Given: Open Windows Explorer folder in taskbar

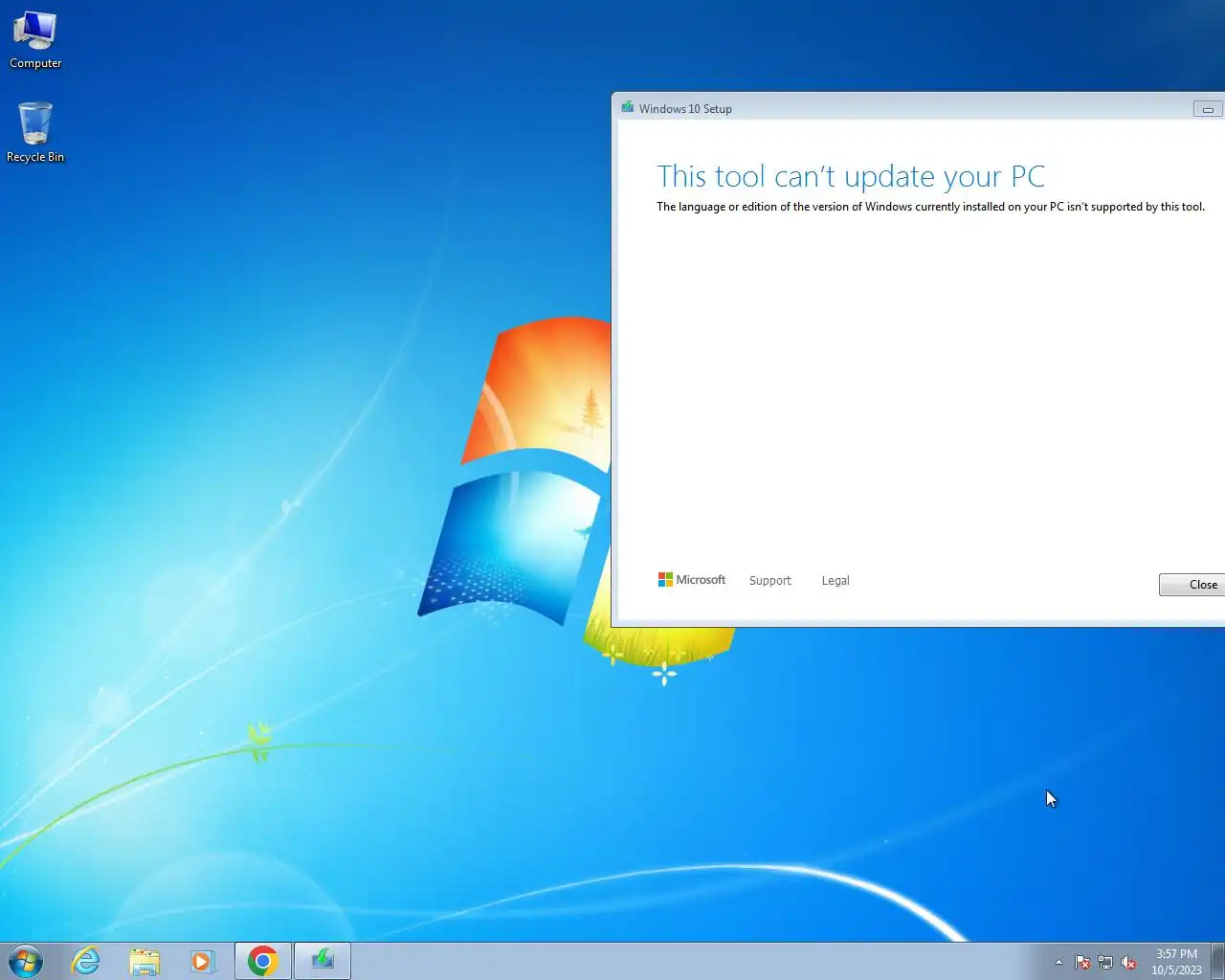Looking at the screenshot, I should (145, 961).
